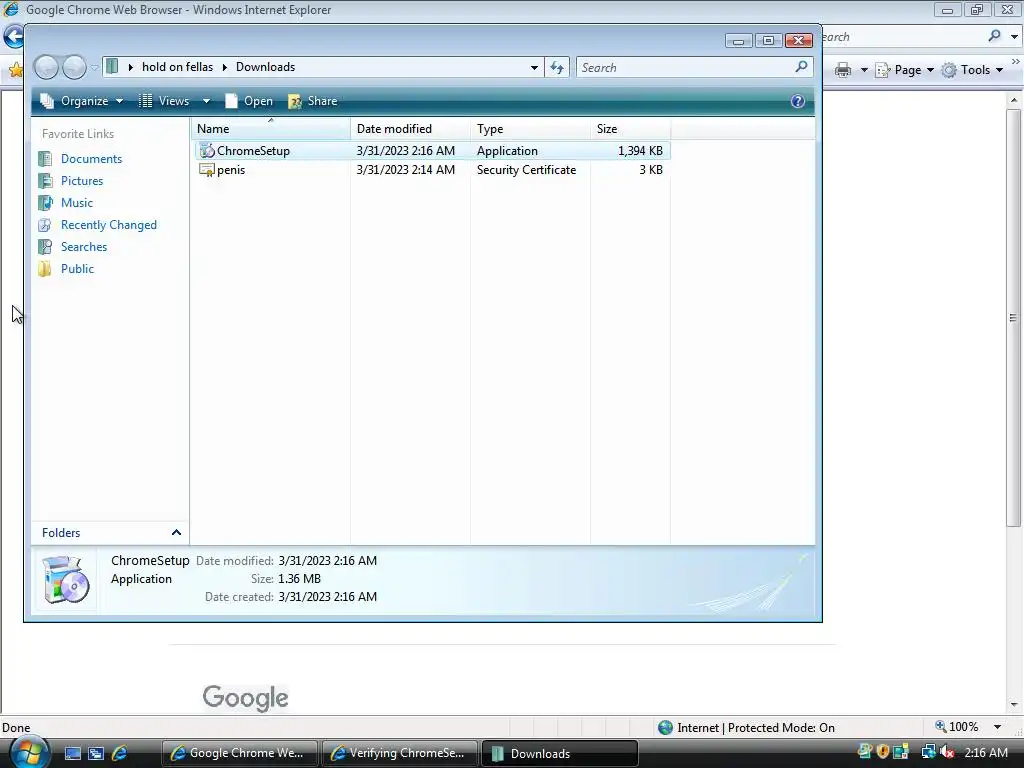
Task: Sort by Size column header
Action: pyautogui.click(x=630, y=129)
